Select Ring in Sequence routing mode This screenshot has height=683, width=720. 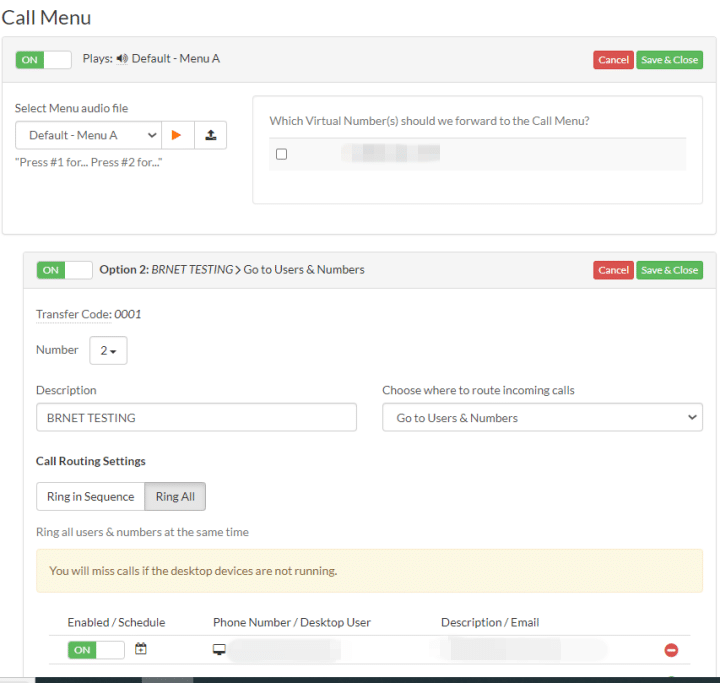[x=90, y=497]
